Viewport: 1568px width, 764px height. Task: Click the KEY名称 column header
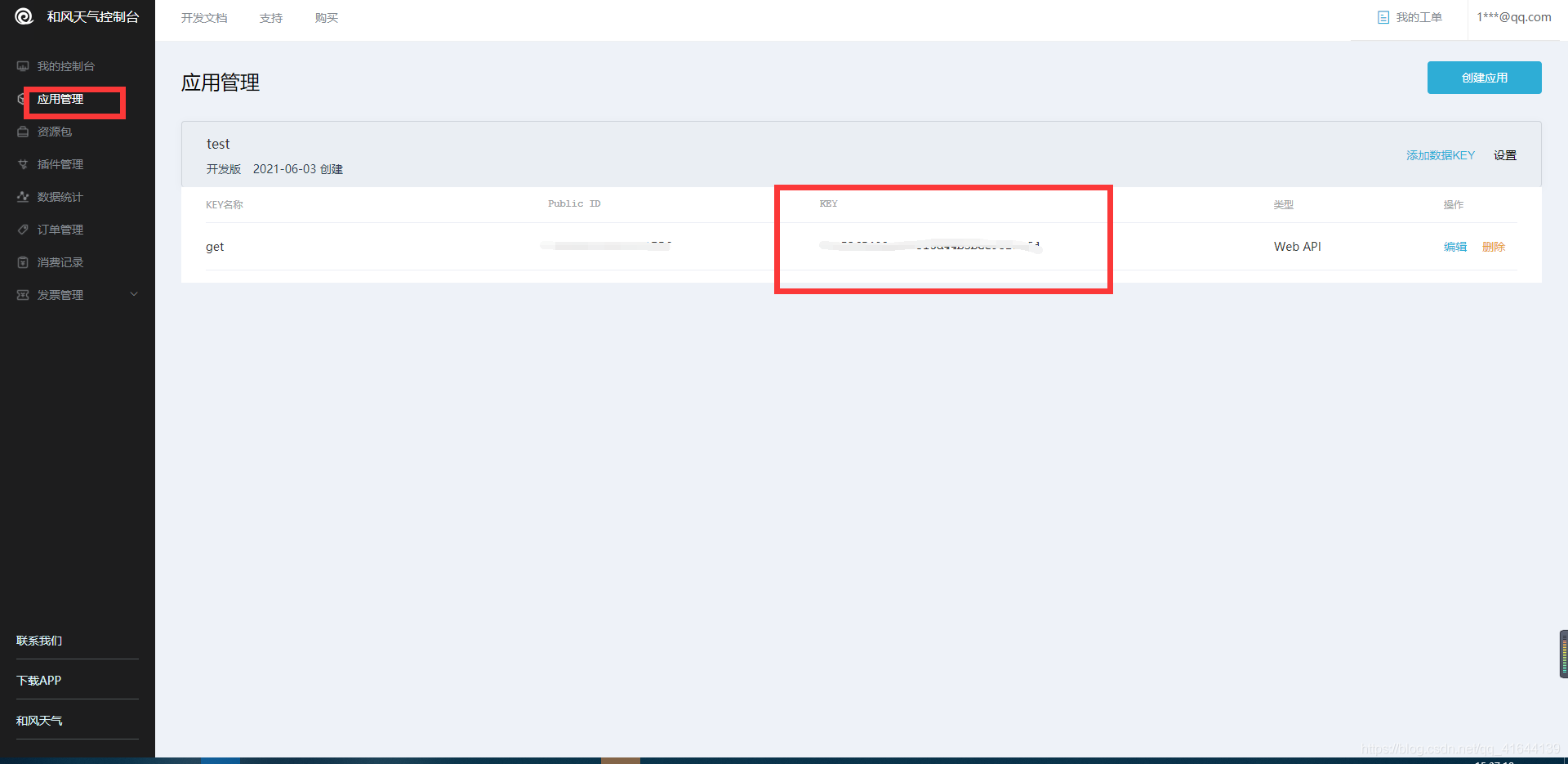(225, 205)
